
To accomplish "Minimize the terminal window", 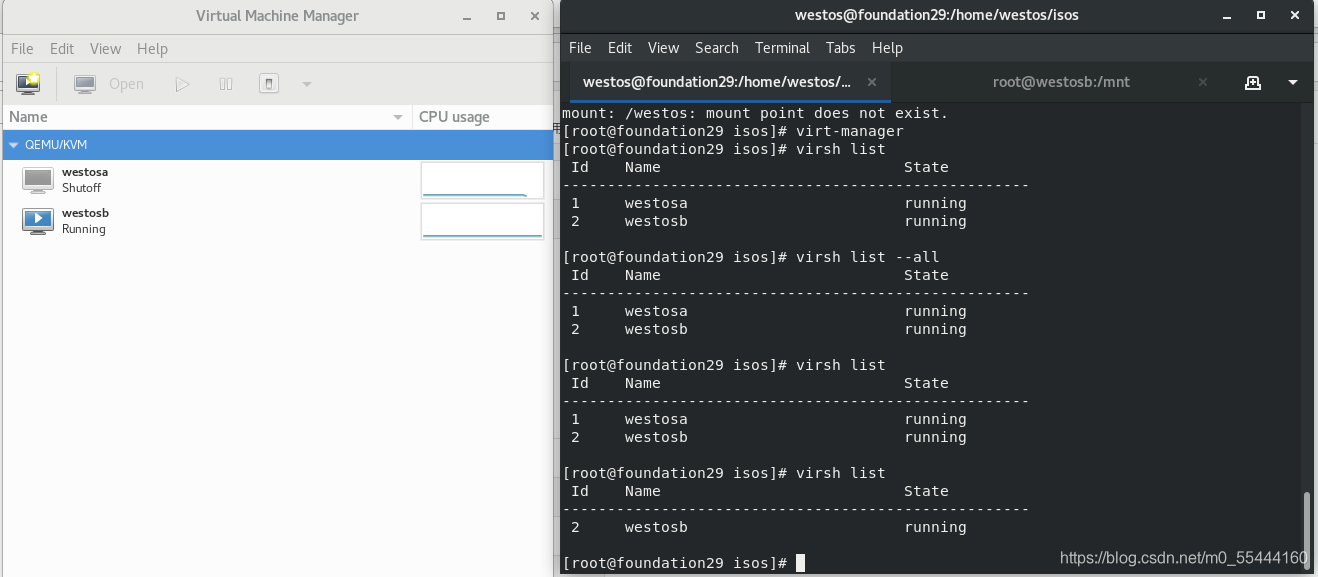I will [1228, 15].
